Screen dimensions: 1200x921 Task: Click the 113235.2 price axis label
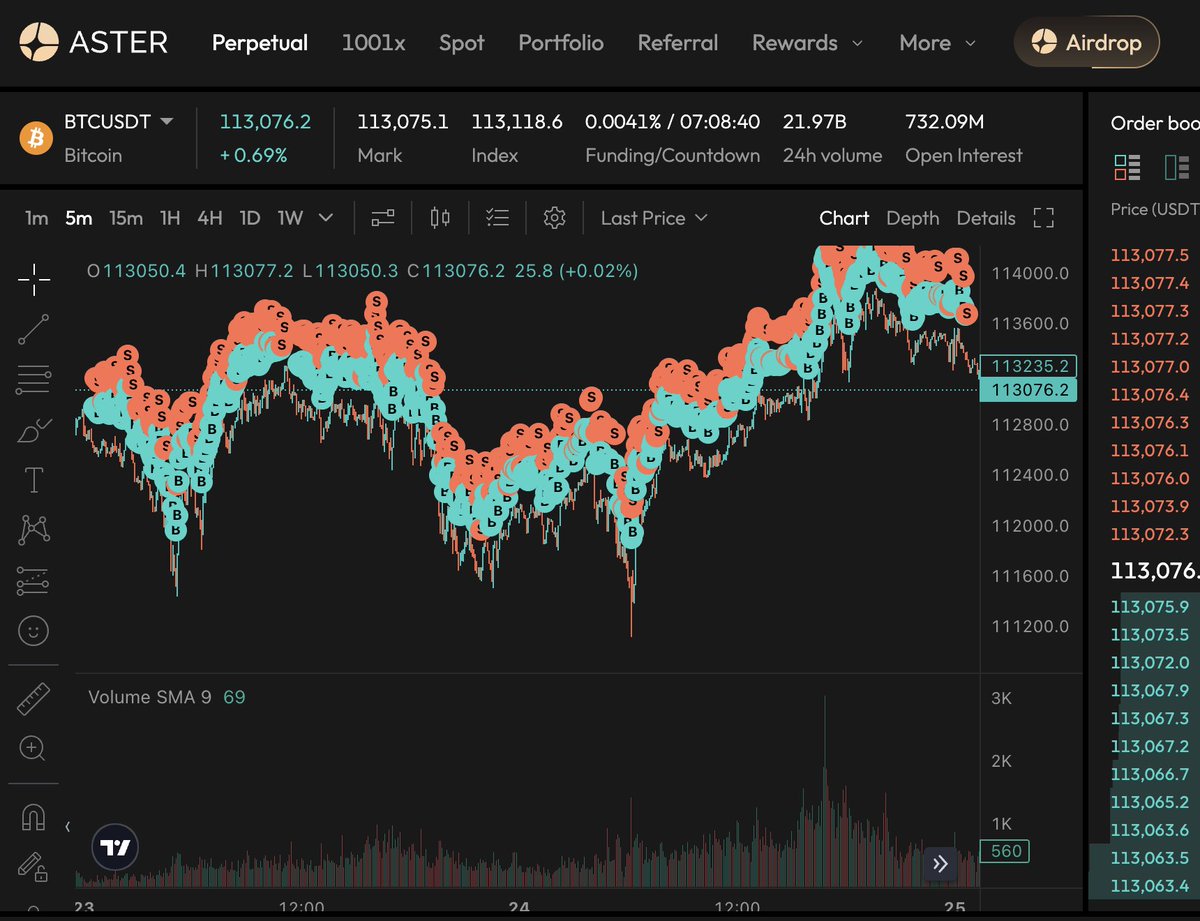(x=1029, y=366)
